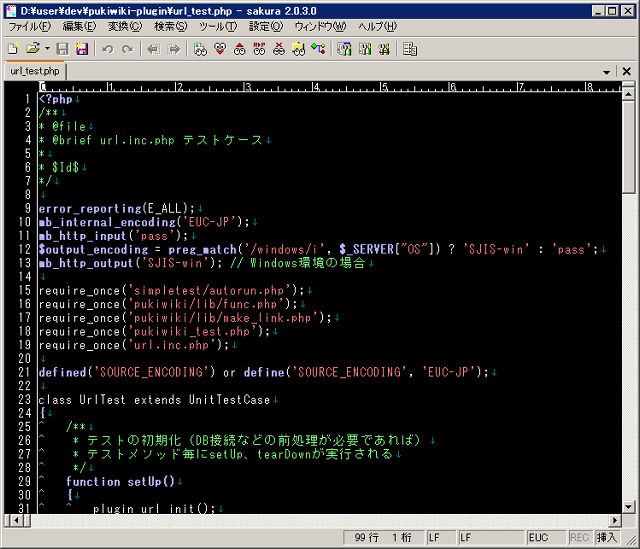Click the Undo arrow icon
Screen dimensions: 640x549
[107, 48]
